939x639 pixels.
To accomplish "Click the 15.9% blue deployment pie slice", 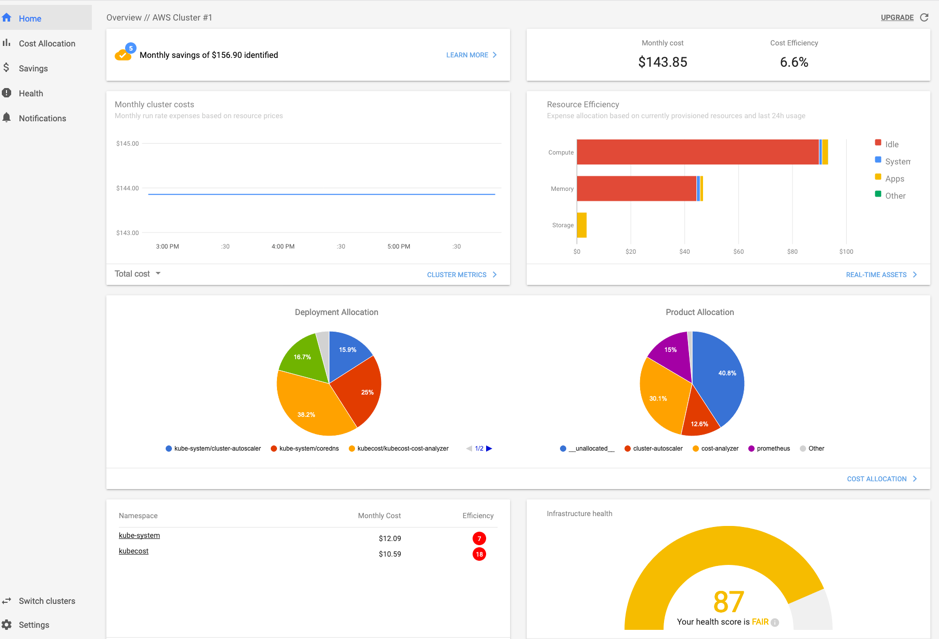I will click(x=346, y=353).
